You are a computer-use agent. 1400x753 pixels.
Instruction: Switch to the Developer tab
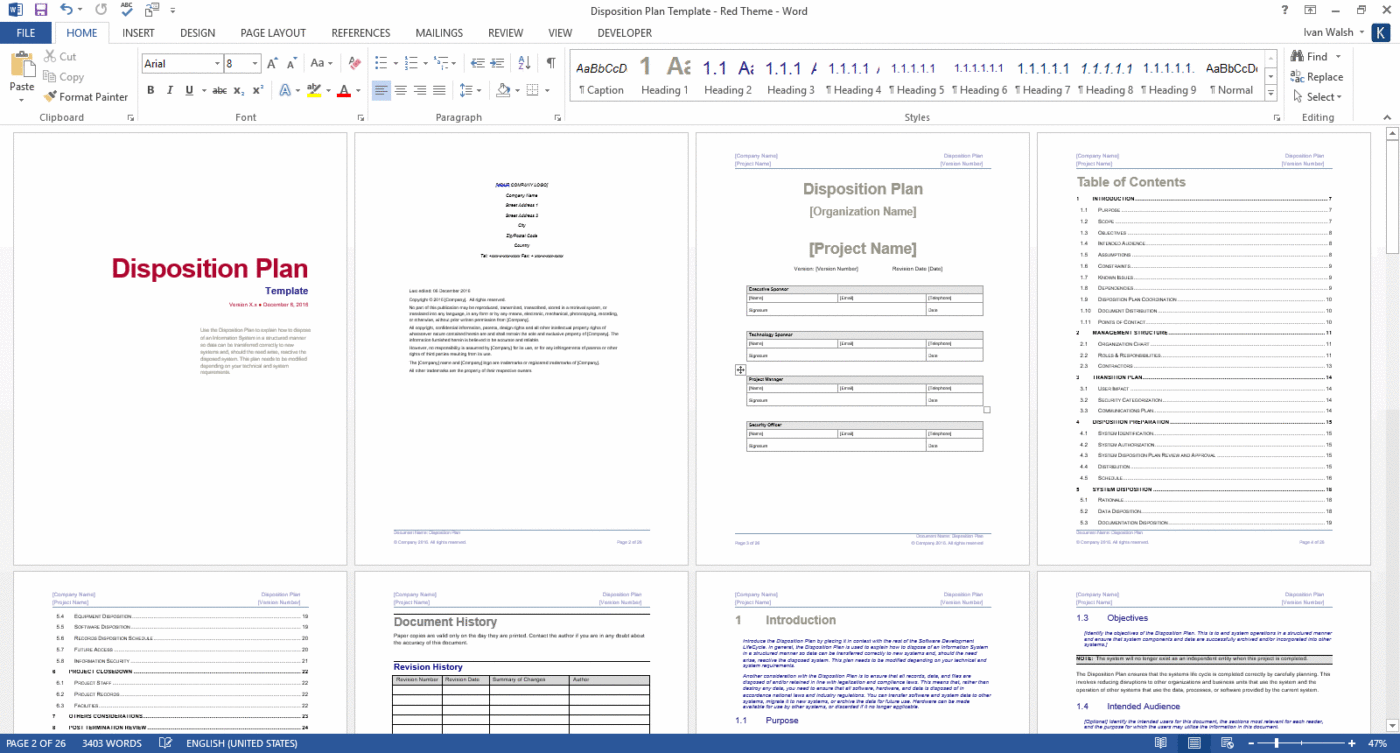(x=624, y=32)
